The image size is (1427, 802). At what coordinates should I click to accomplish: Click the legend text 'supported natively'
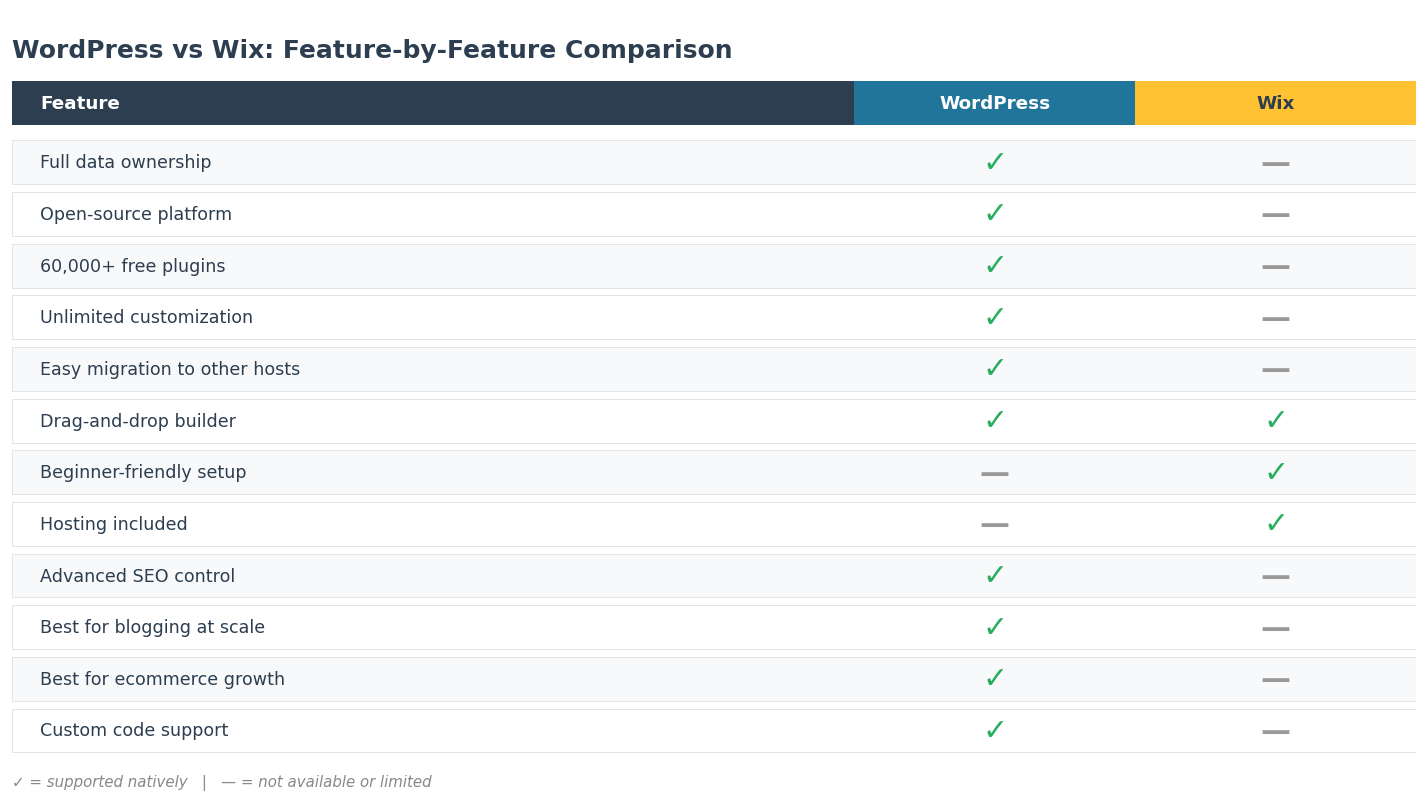117,782
